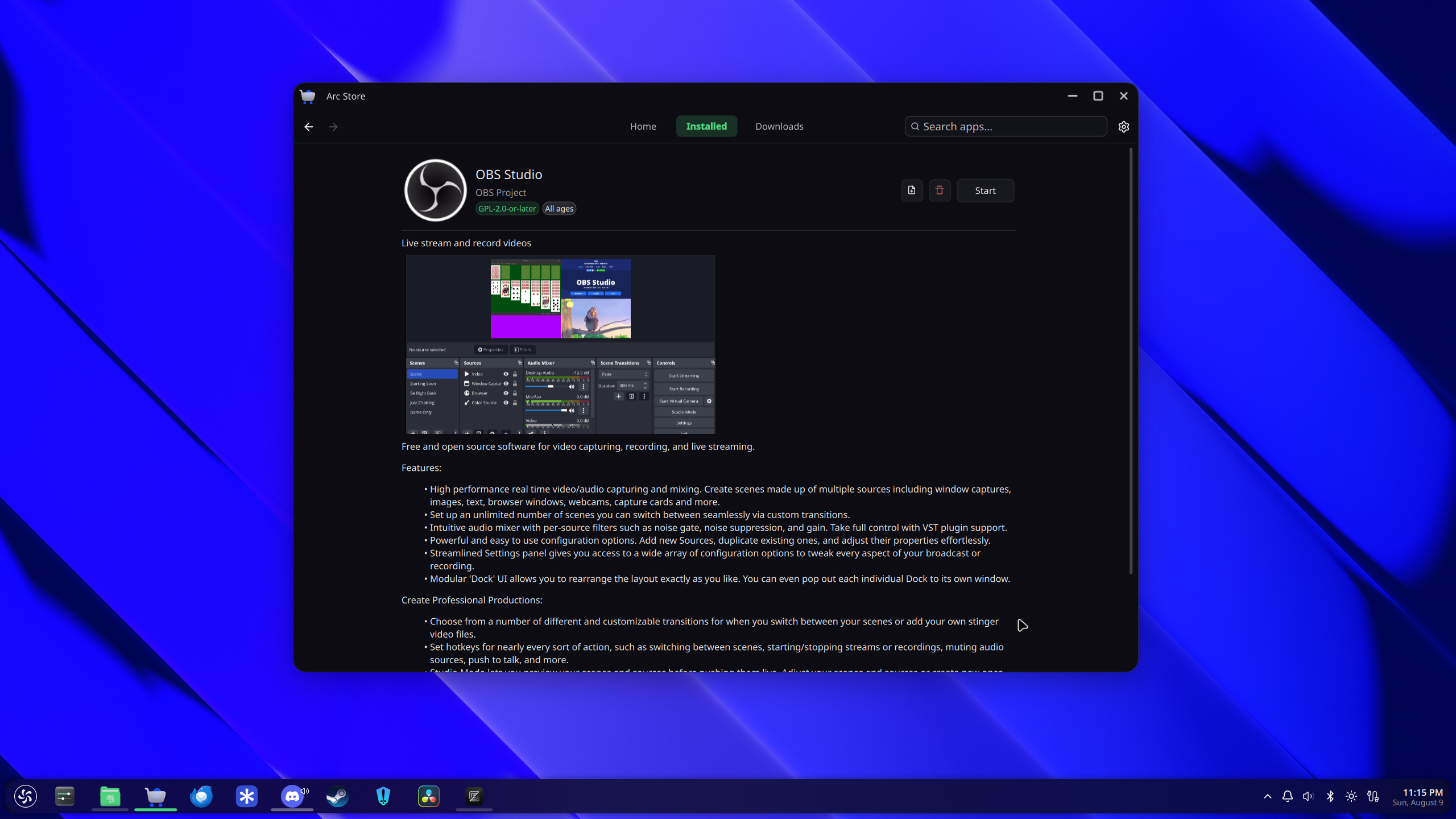This screenshot has height=819, width=1456.
Task: Click the OBS Studio logo
Action: point(435,190)
